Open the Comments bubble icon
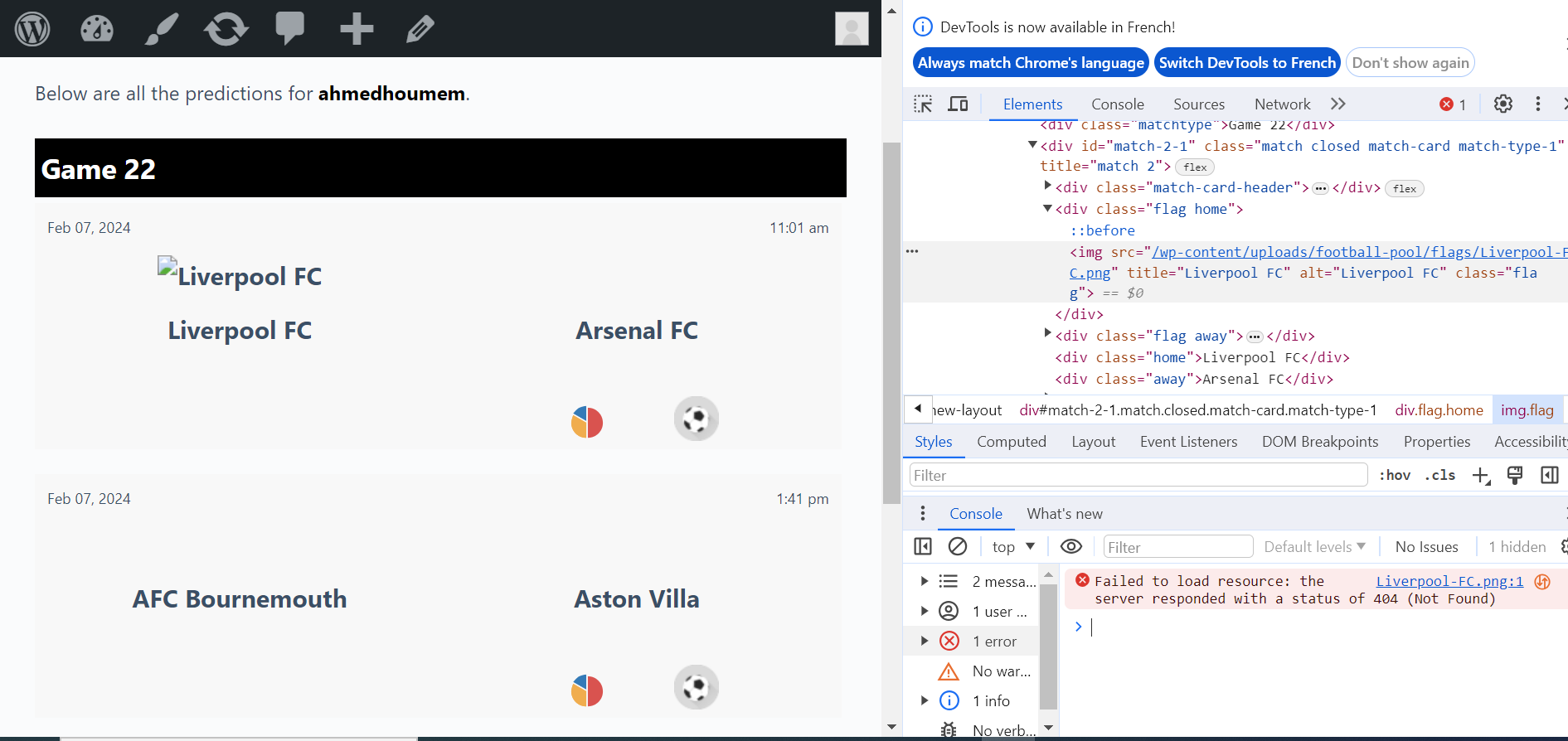This screenshot has height=741, width=1568. (290, 28)
